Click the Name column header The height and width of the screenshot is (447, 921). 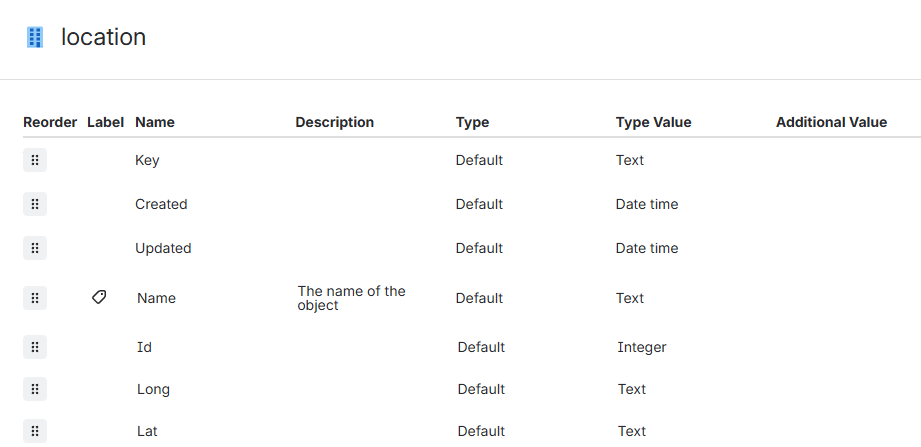click(154, 122)
